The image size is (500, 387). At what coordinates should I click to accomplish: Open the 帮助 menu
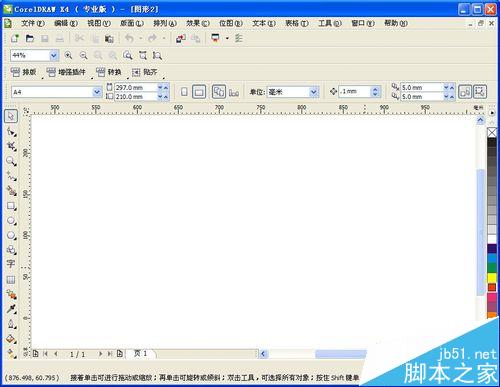coord(396,23)
